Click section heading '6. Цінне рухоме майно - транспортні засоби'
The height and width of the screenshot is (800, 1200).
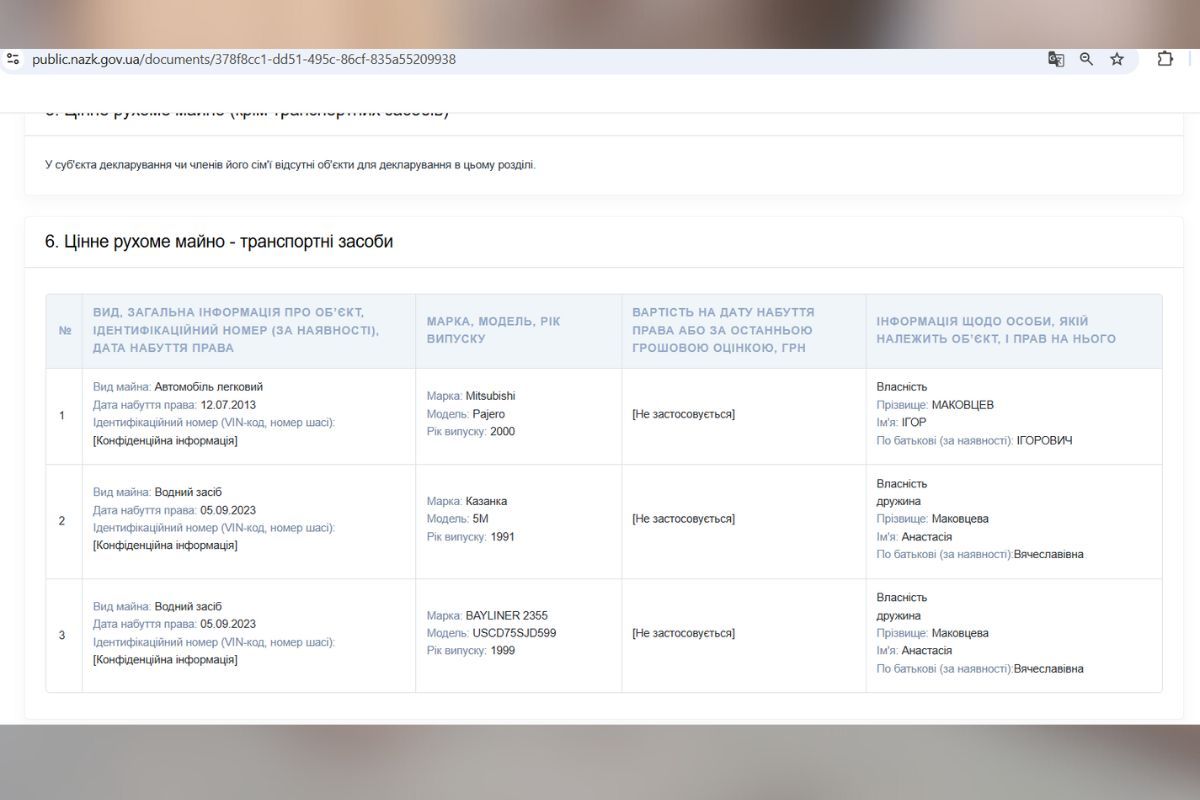pyautogui.click(x=219, y=242)
